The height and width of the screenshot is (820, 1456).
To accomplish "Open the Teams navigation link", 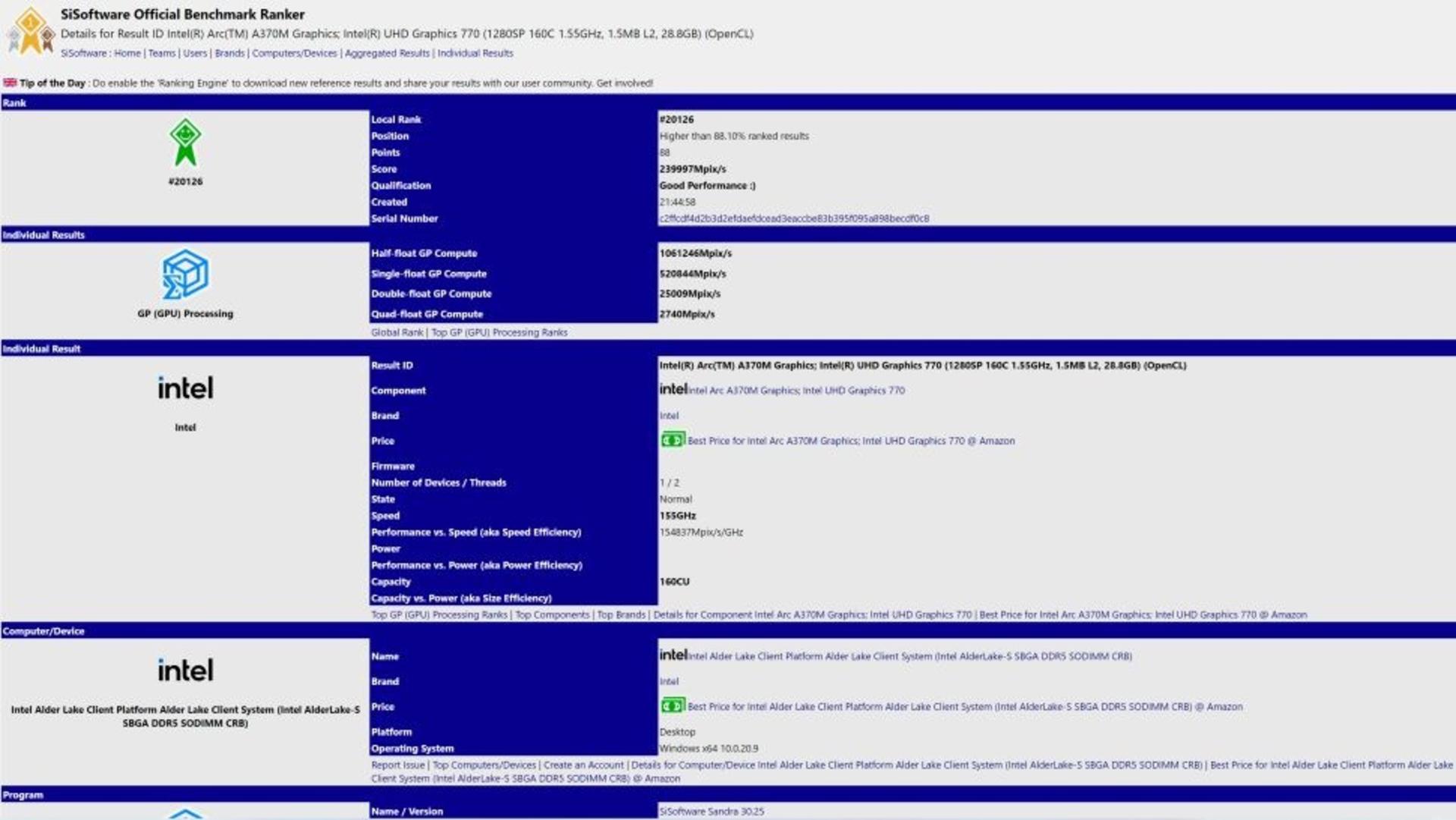I will [162, 53].
